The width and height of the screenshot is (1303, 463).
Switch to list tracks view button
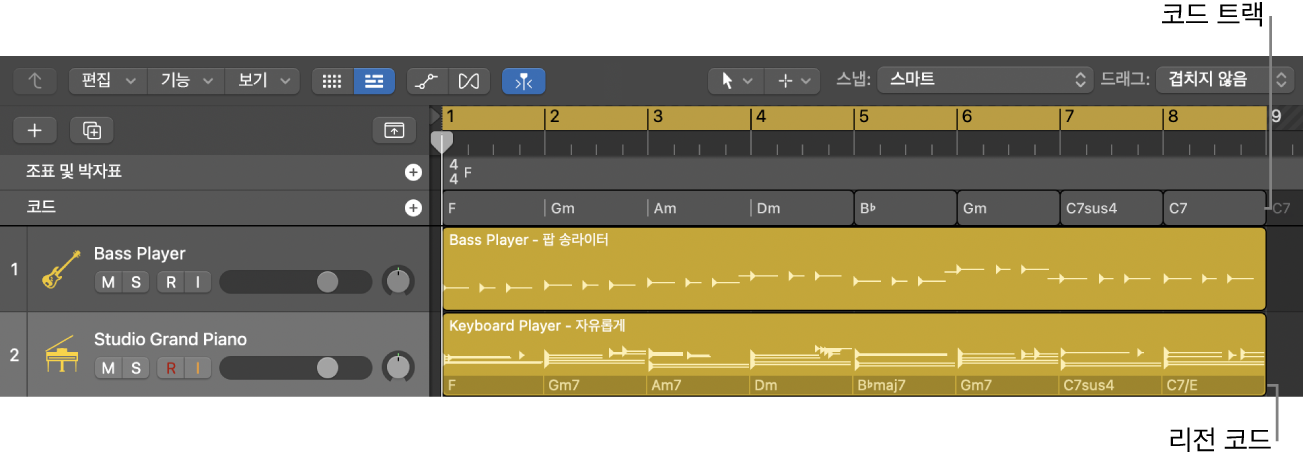coord(374,81)
